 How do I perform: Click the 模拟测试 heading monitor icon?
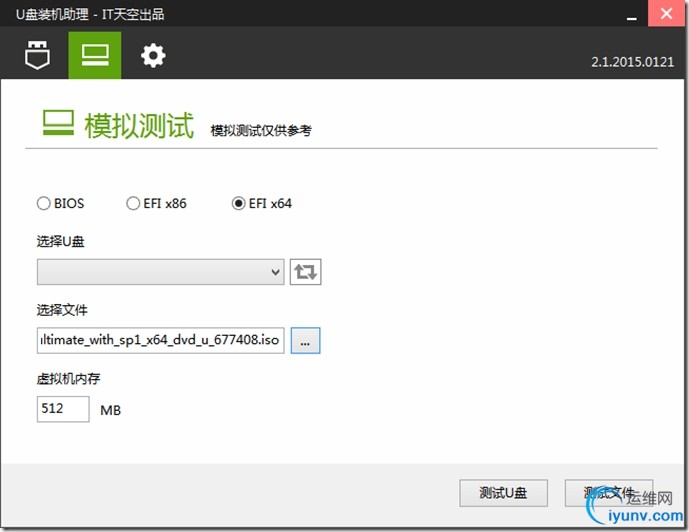point(58,123)
